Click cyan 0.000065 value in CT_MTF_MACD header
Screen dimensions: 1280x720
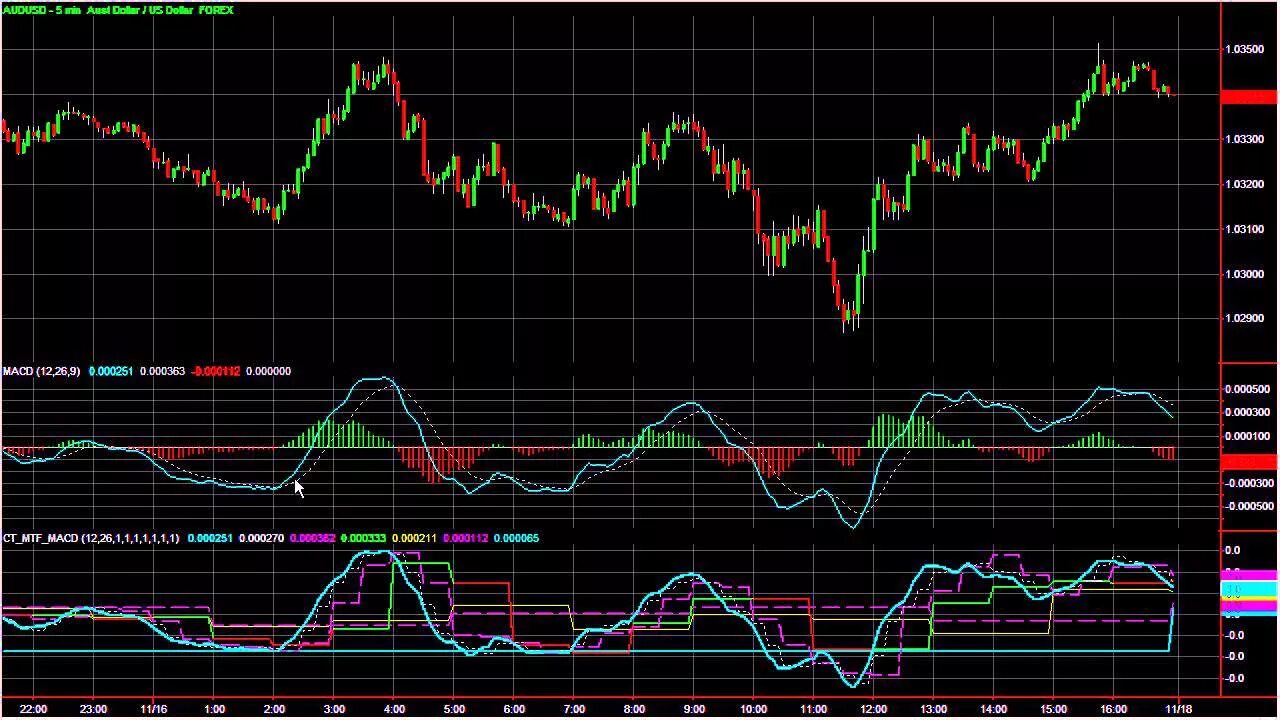516,538
